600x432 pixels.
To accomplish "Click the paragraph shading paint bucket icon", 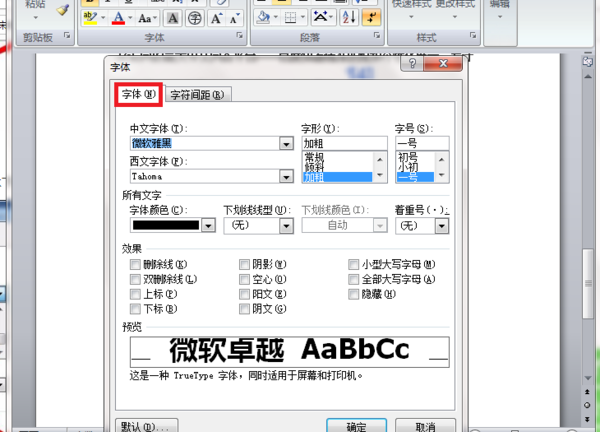I will pos(263,17).
